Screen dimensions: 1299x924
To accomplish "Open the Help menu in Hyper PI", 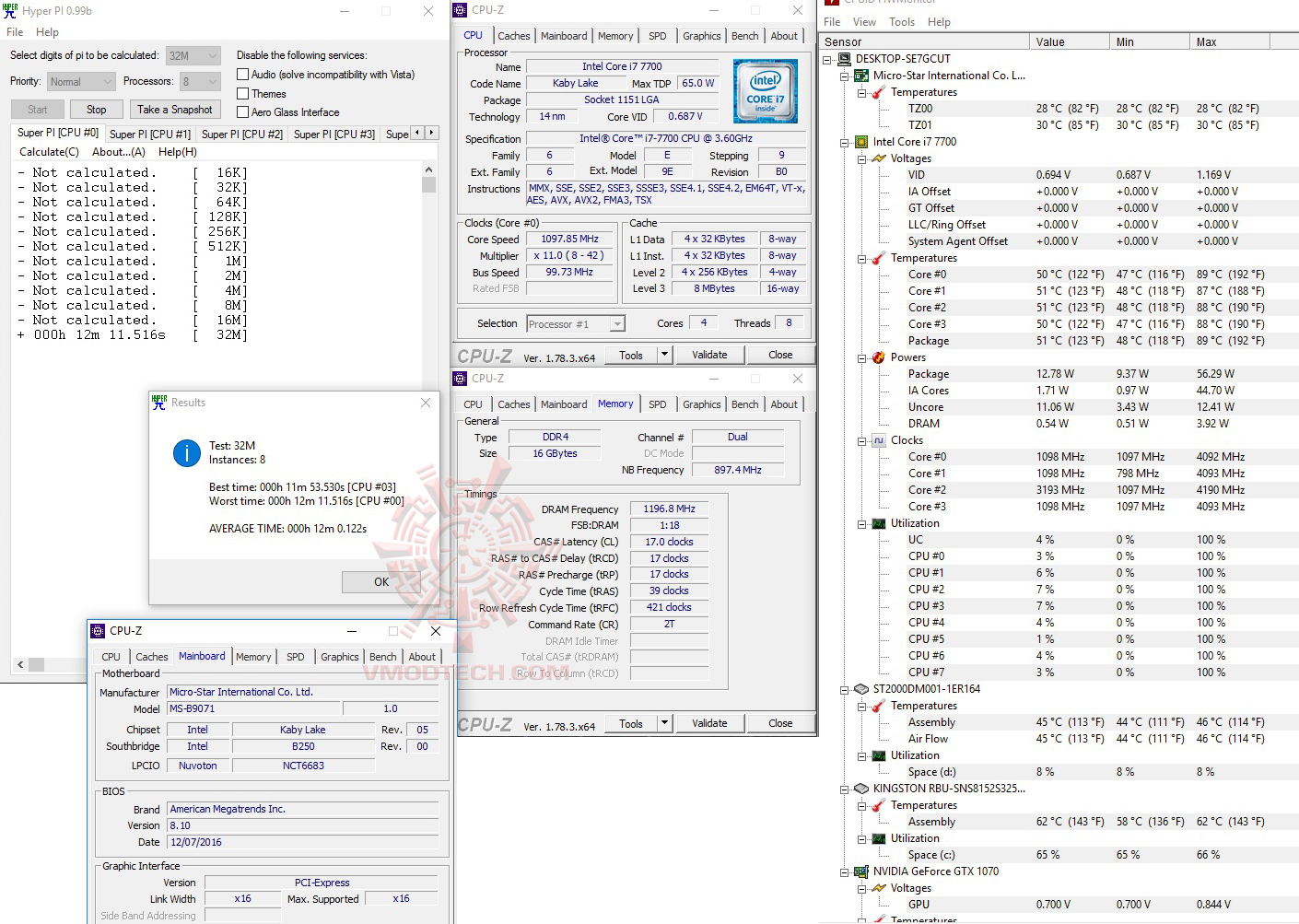I will [47, 32].
